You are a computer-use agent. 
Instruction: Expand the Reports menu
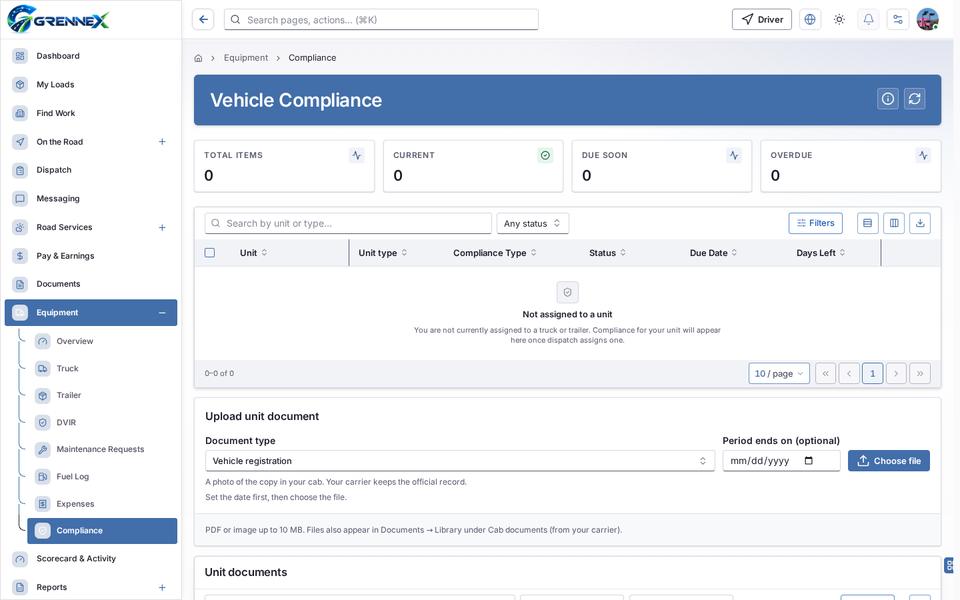pos(162,588)
